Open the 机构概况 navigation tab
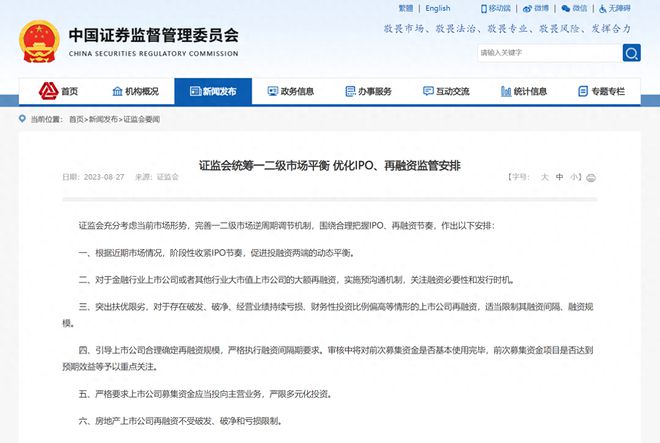660x443 pixels. pyautogui.click(x=136, y=91)
